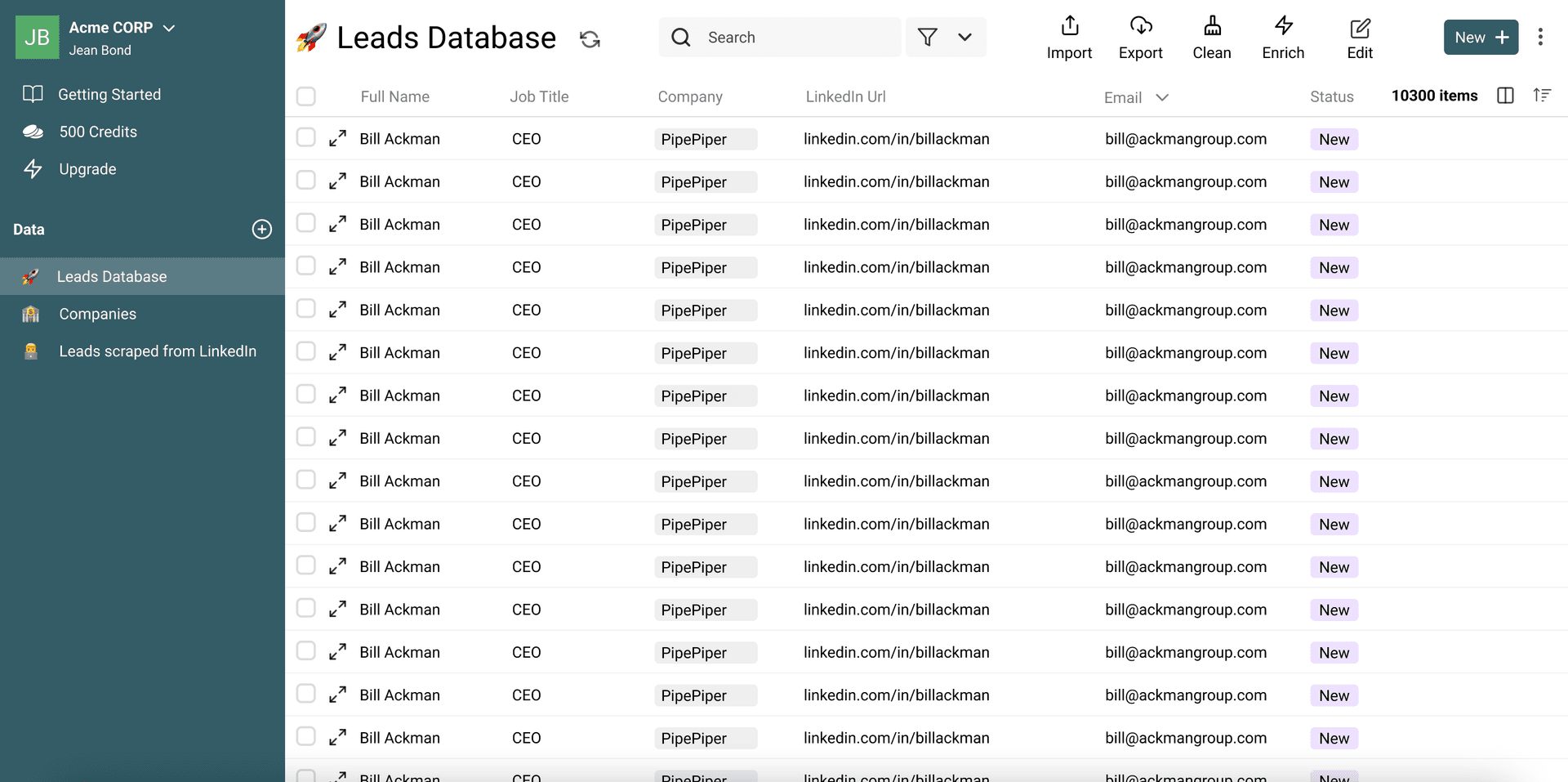Expand the Acme CORP workspace dropdown
The image size is (1568, 782).
[x=169, y=27]
